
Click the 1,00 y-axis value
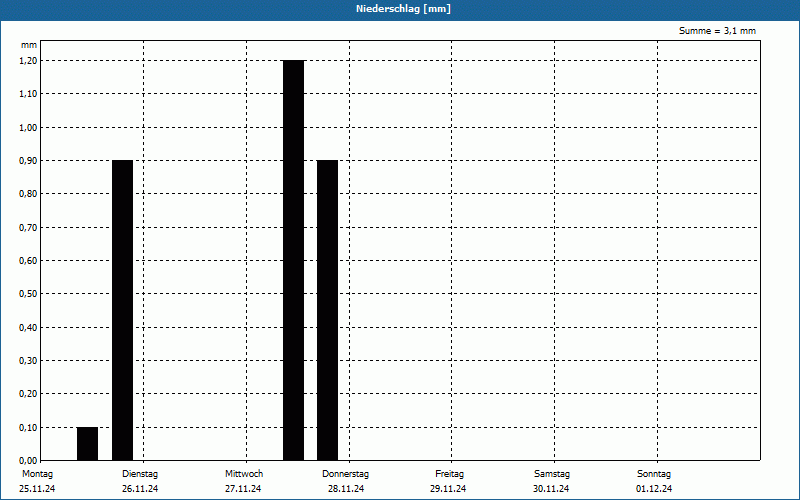click(x=28, y=128)
